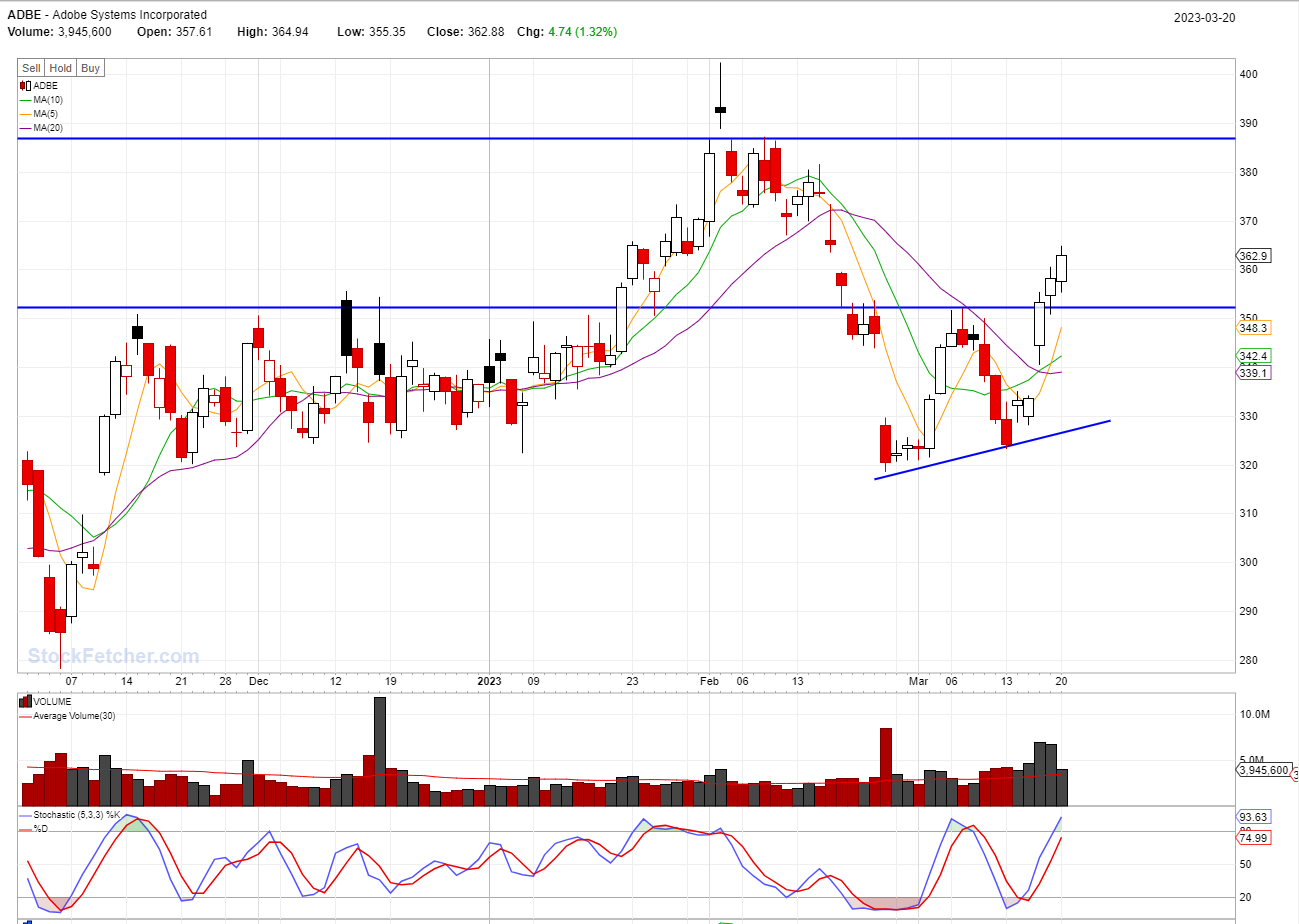Select the MA(10) legend entry
The image size is (1299, 924).
tap(41, 100)
